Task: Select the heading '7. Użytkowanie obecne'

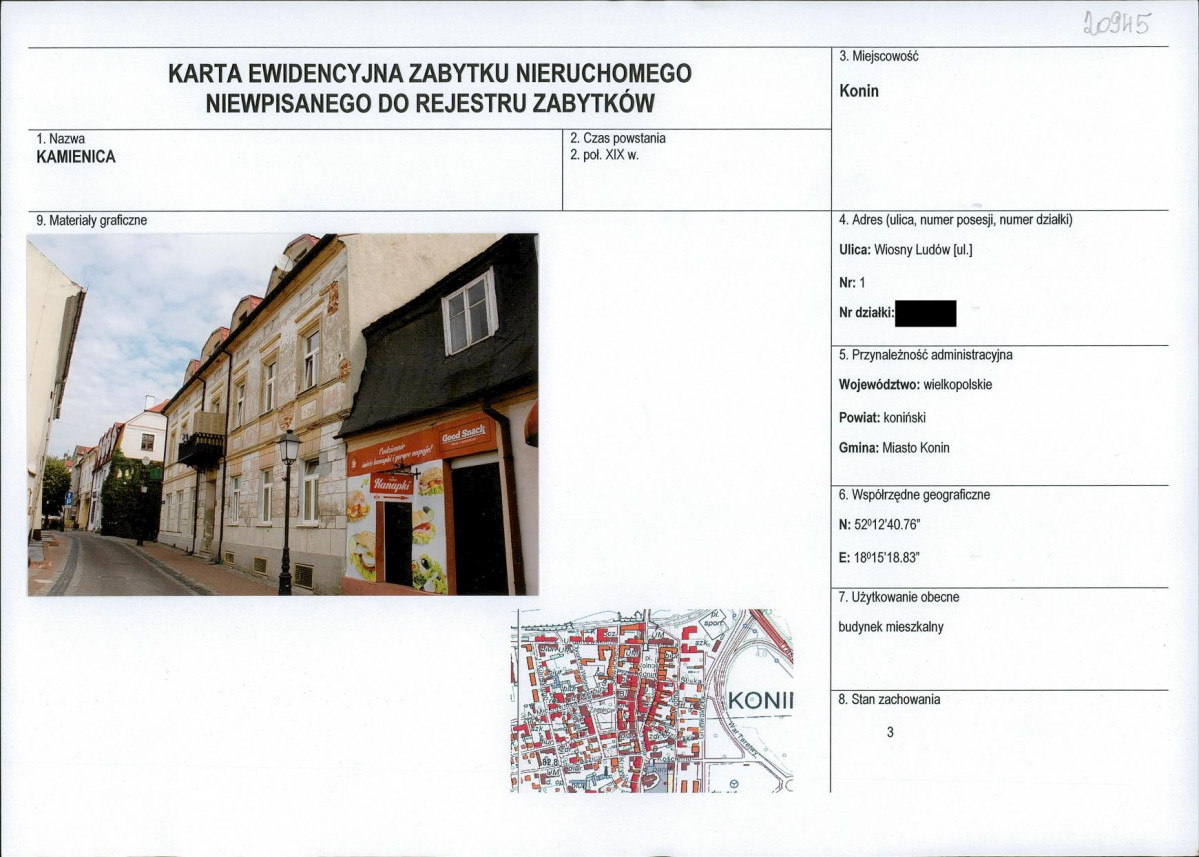Action: (x=898, y=597)
